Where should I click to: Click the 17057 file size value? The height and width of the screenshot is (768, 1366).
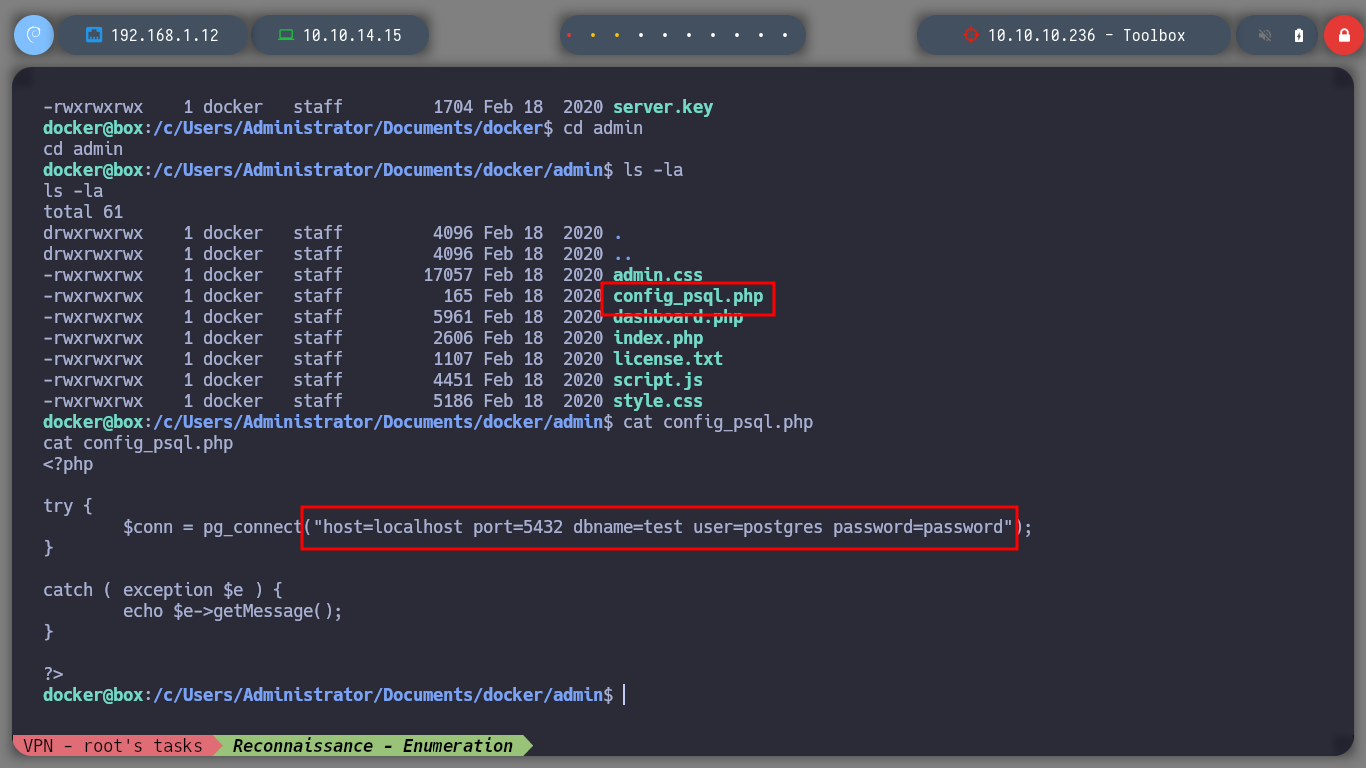tap(448, 275)
